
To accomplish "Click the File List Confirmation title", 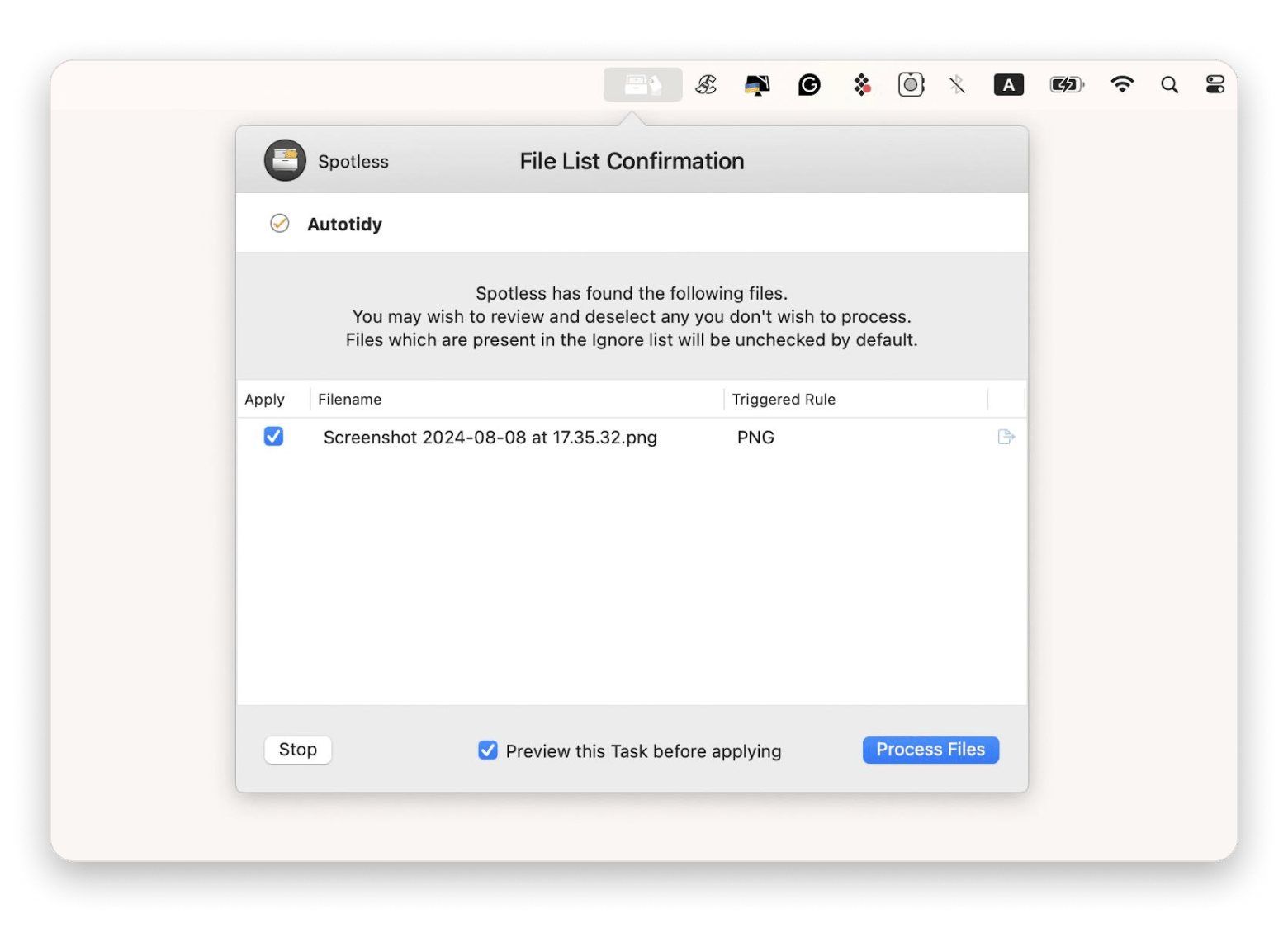I will click(632, 161).
